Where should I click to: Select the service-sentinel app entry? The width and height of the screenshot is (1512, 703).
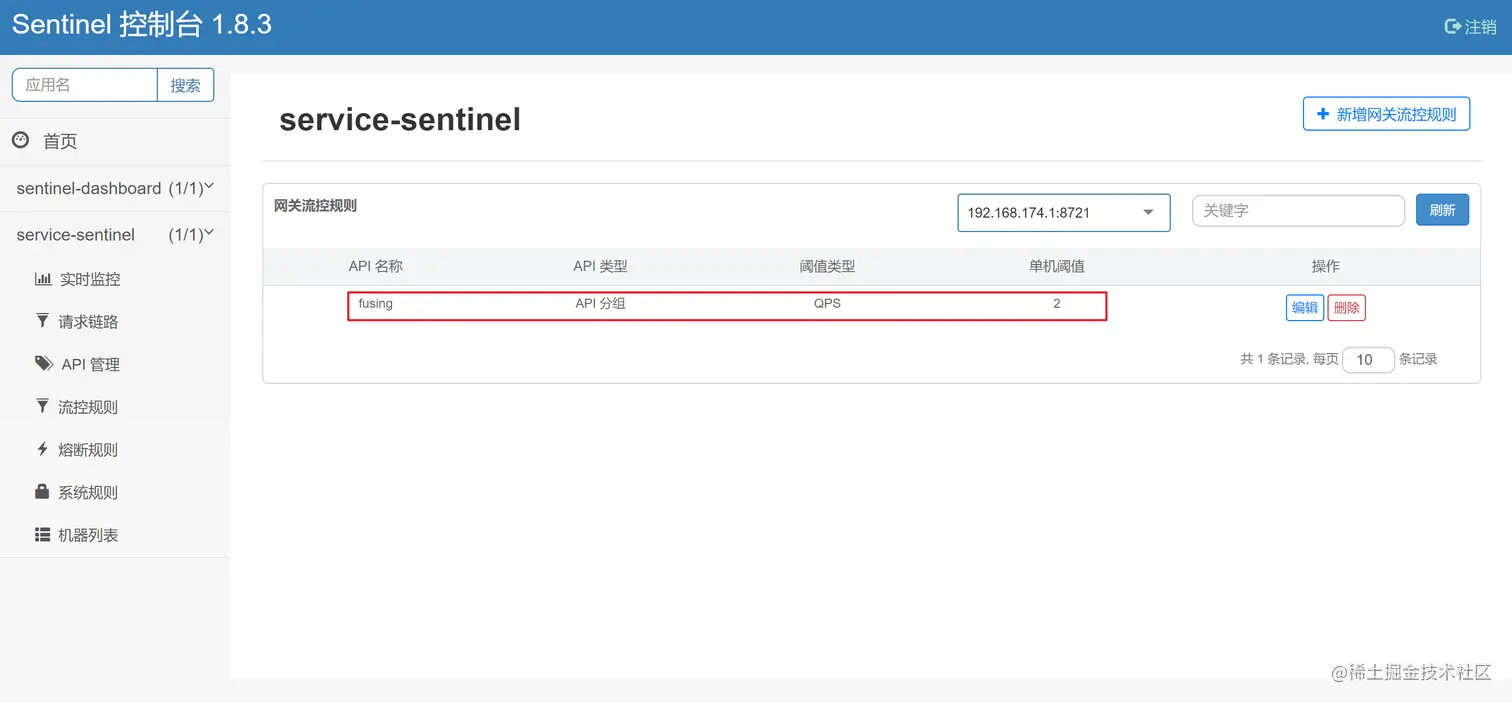pos(115,235)
